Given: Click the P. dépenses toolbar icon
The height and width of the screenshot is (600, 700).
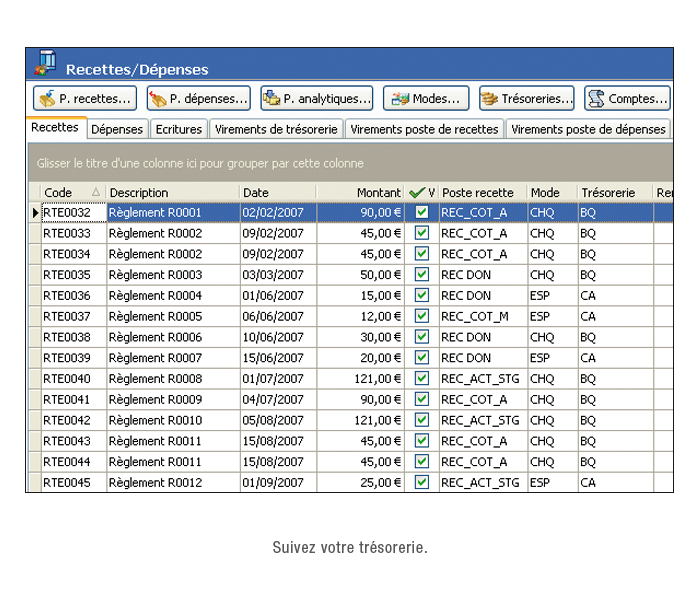Looking at the screenshot, I should point(158,99).
